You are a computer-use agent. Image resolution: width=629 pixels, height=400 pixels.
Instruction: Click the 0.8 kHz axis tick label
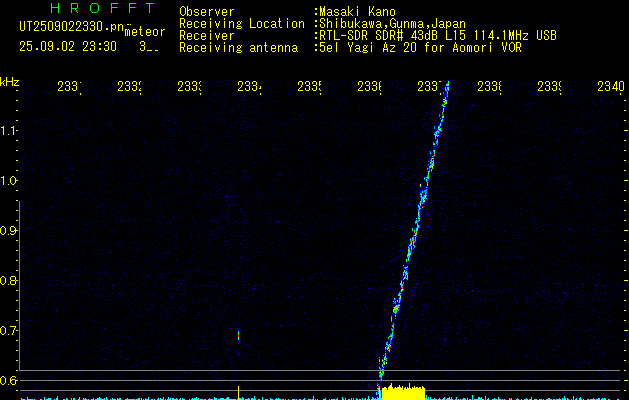click(8, 280)
